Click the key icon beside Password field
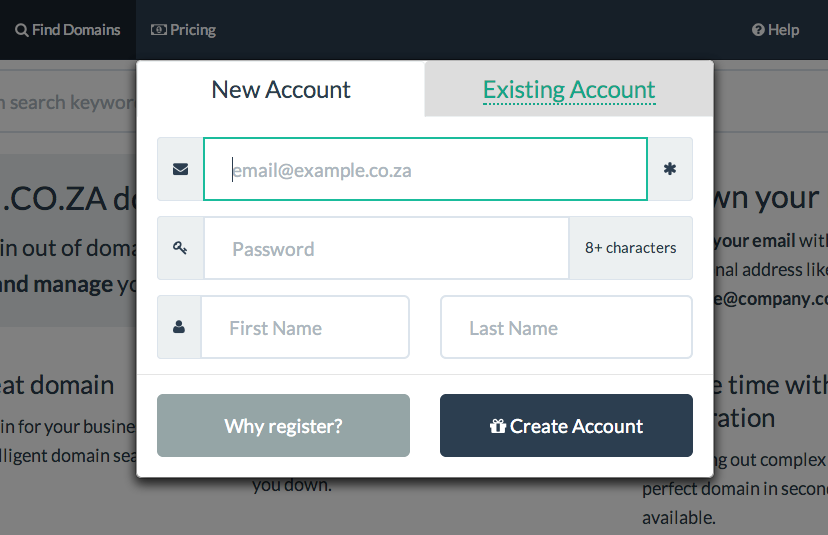828x535 pixels. point(180,248)
